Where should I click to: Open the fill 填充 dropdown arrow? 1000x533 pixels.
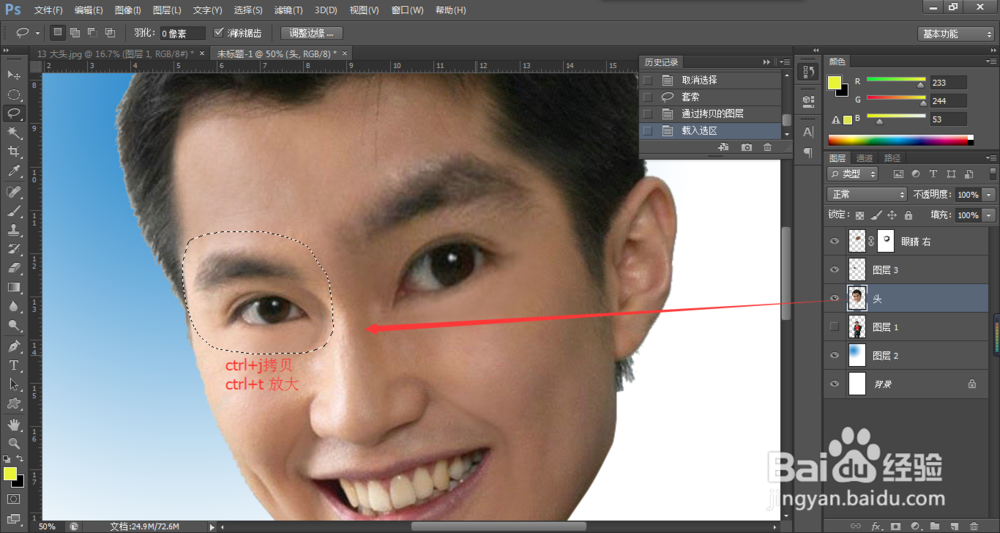coord(989,215)
